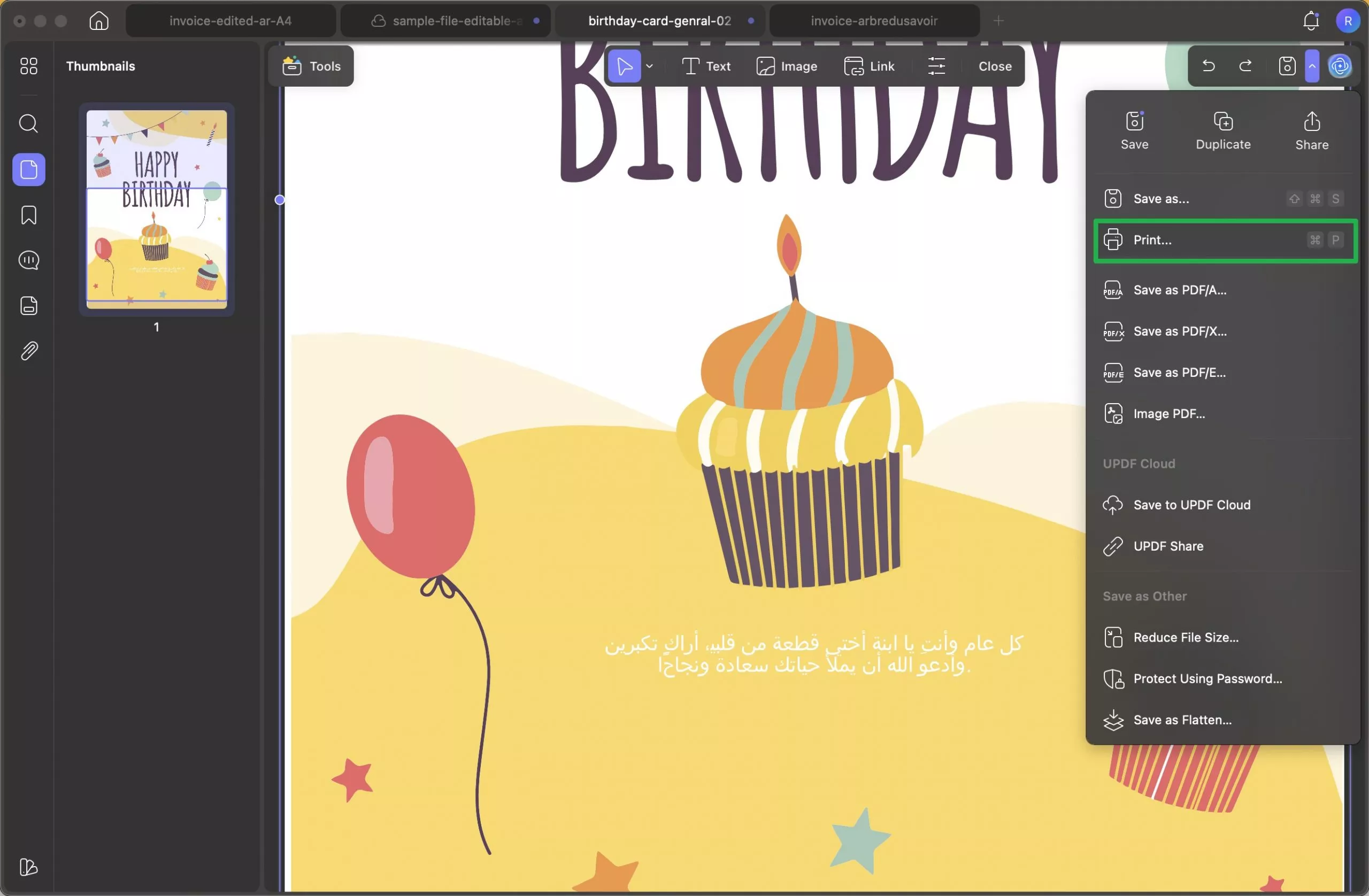1369x896 pixels.
Task: Open the notifications bell
Action: [1311, 21]
